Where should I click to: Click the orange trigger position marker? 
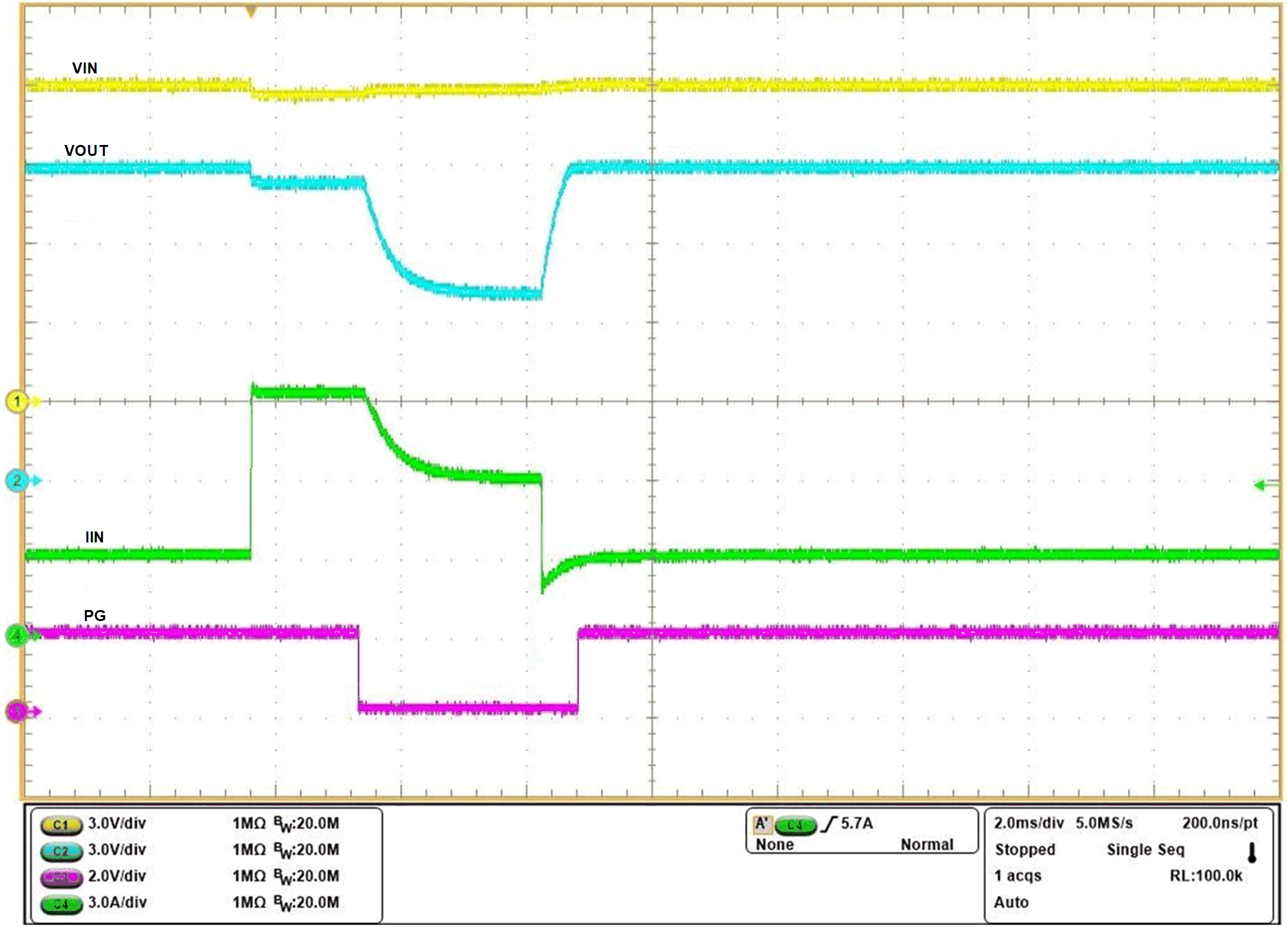pos(251,12)
